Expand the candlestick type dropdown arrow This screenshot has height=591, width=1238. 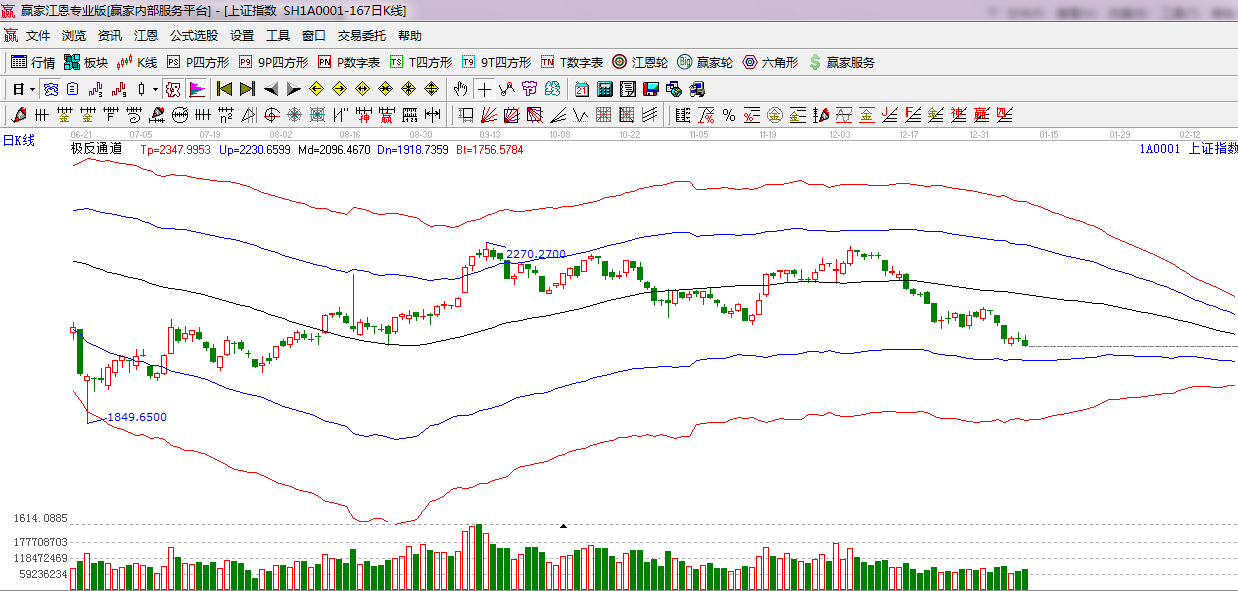(x=155, y=89)
